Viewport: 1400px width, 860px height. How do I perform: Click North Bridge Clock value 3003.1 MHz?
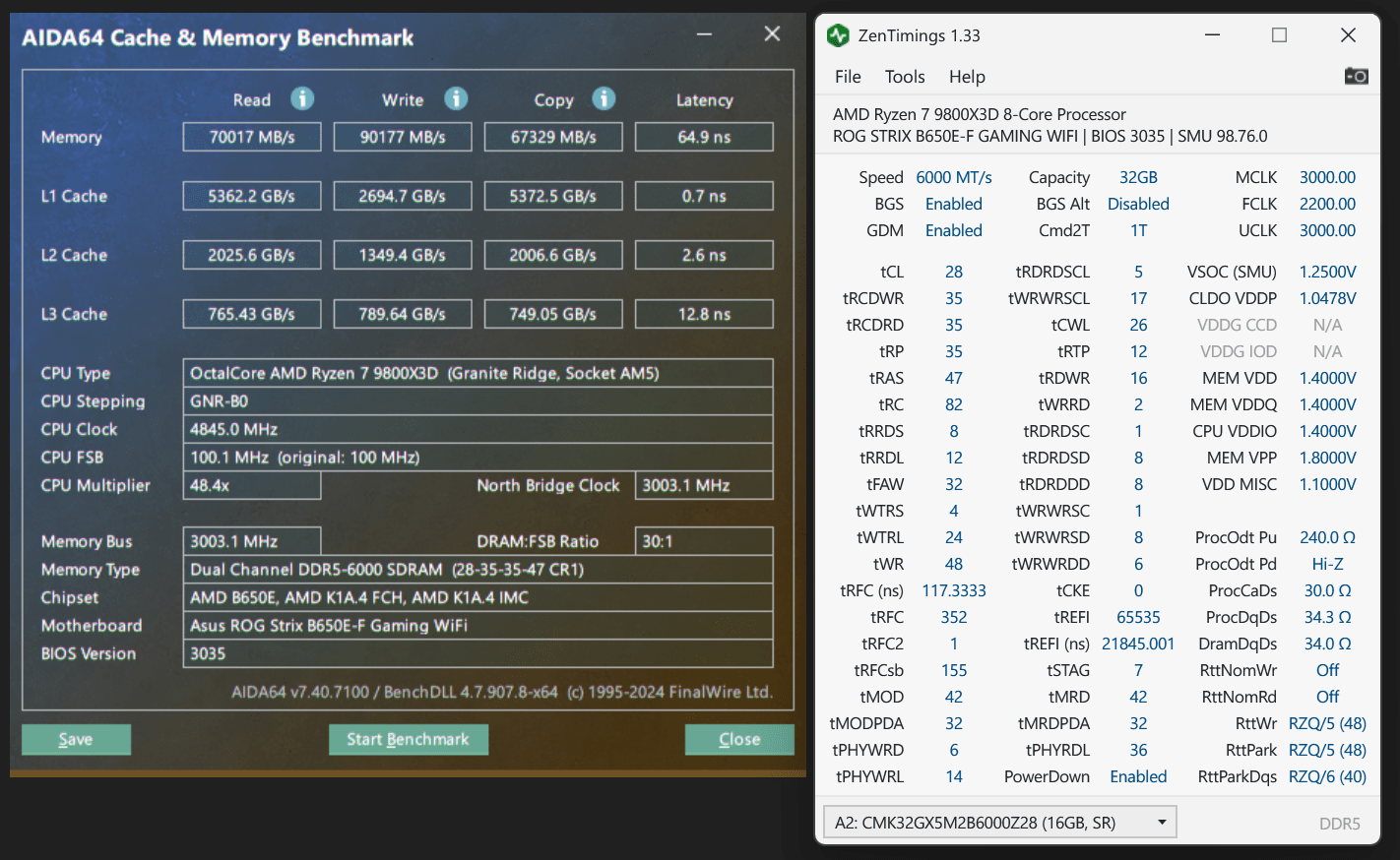[704, 485]
